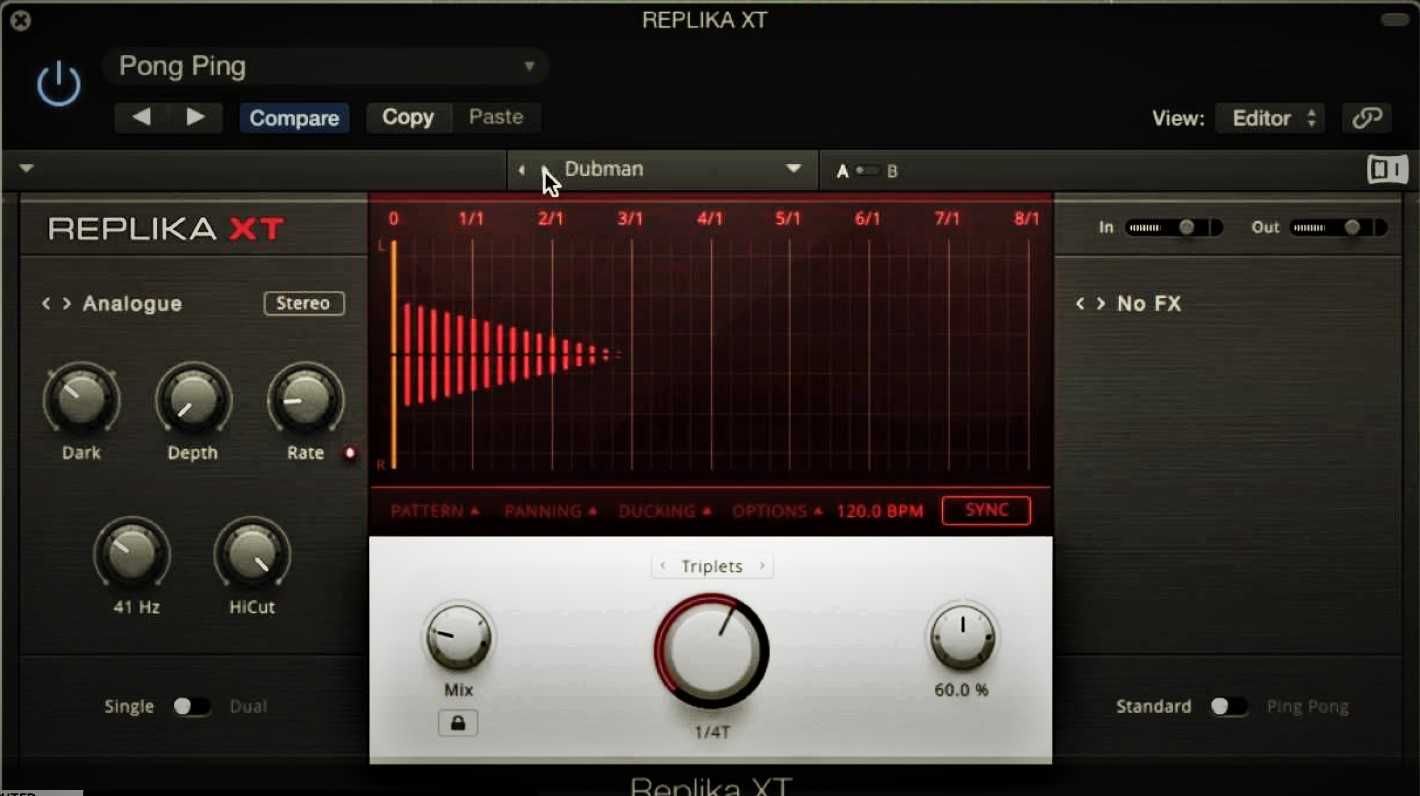Image resolution: width=1420 pixels, height=796 pixels.
Task: Toggle the SYNC button
Action: click(x=986, y=510)
